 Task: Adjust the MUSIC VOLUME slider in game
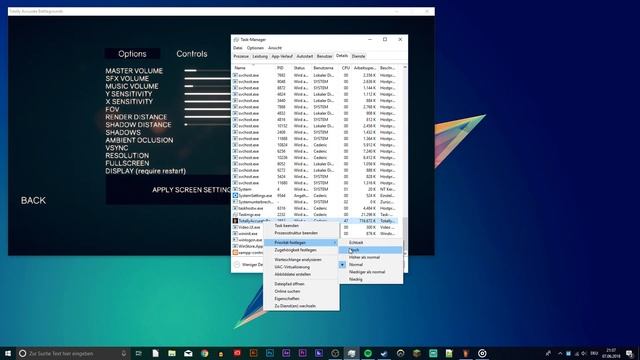(x=207, y=86)
